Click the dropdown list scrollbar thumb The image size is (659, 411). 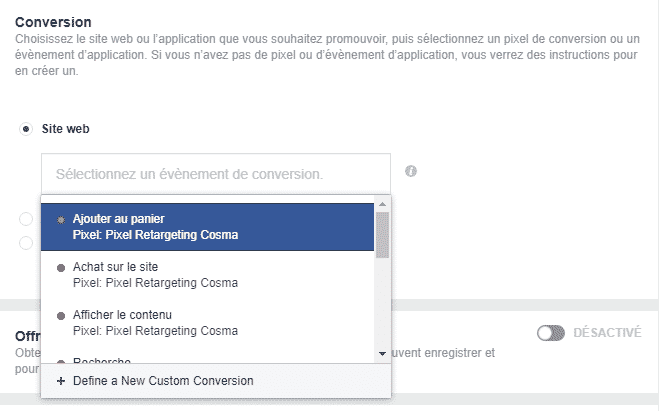(381, 232)
